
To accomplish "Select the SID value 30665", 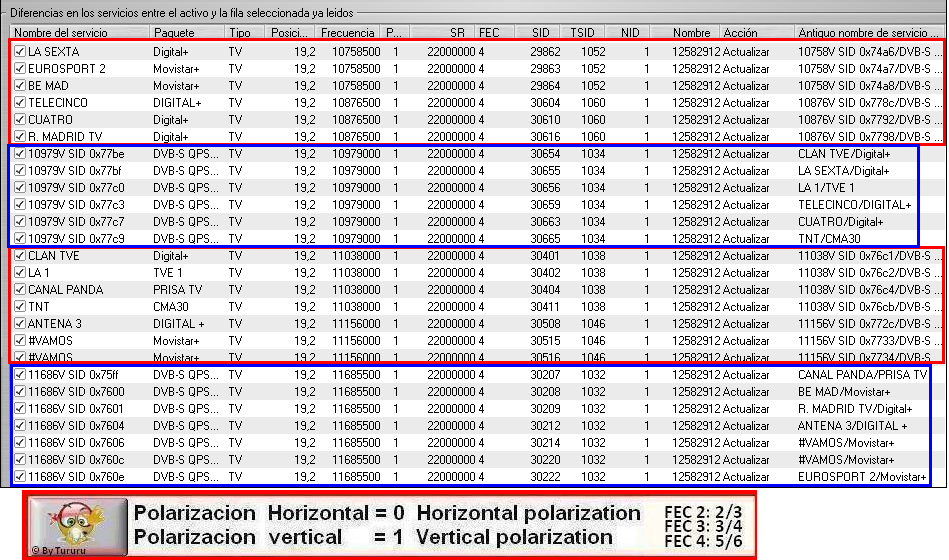I will (545, 239).
